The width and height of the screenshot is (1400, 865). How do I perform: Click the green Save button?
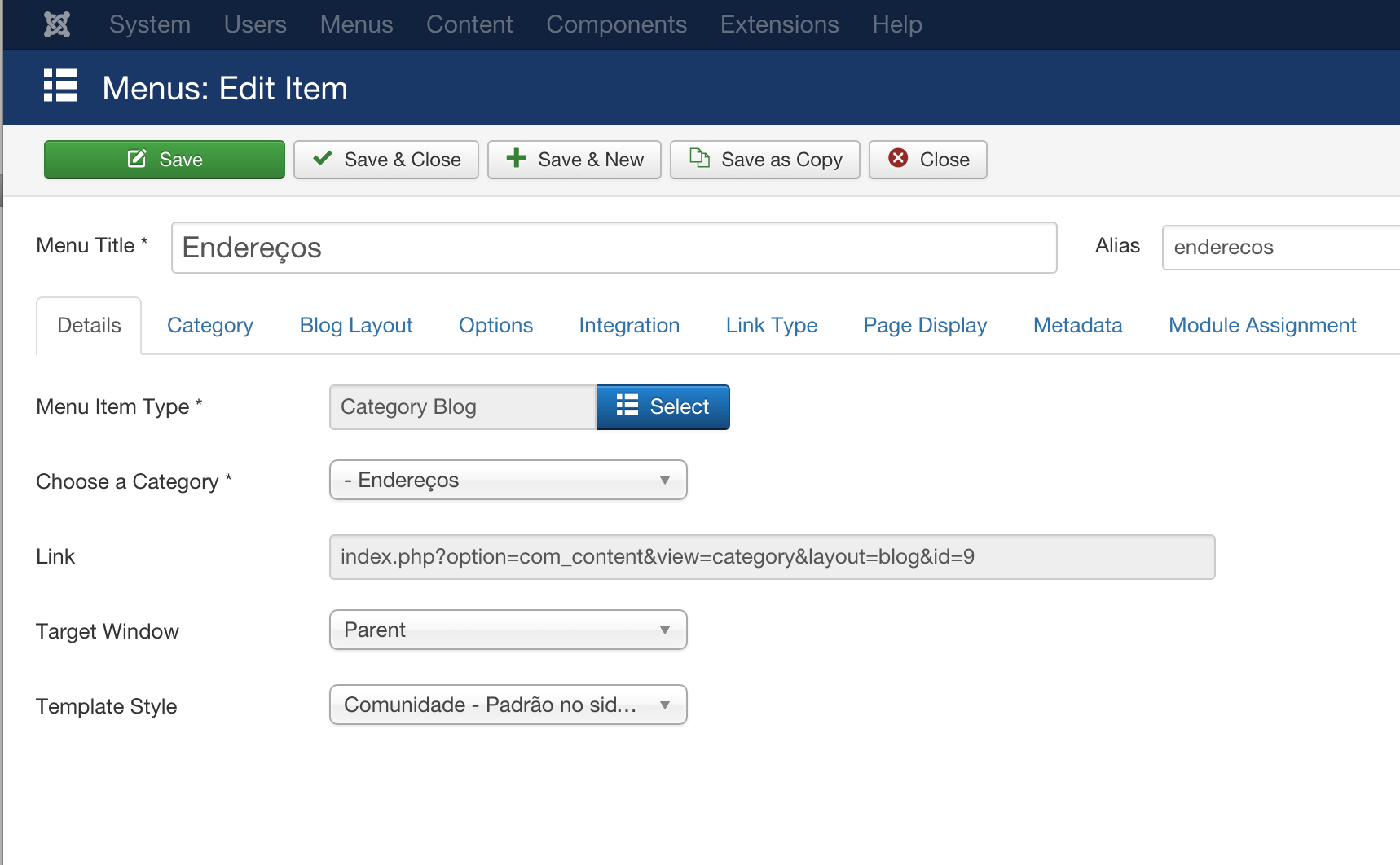click(x=165, y=160)
